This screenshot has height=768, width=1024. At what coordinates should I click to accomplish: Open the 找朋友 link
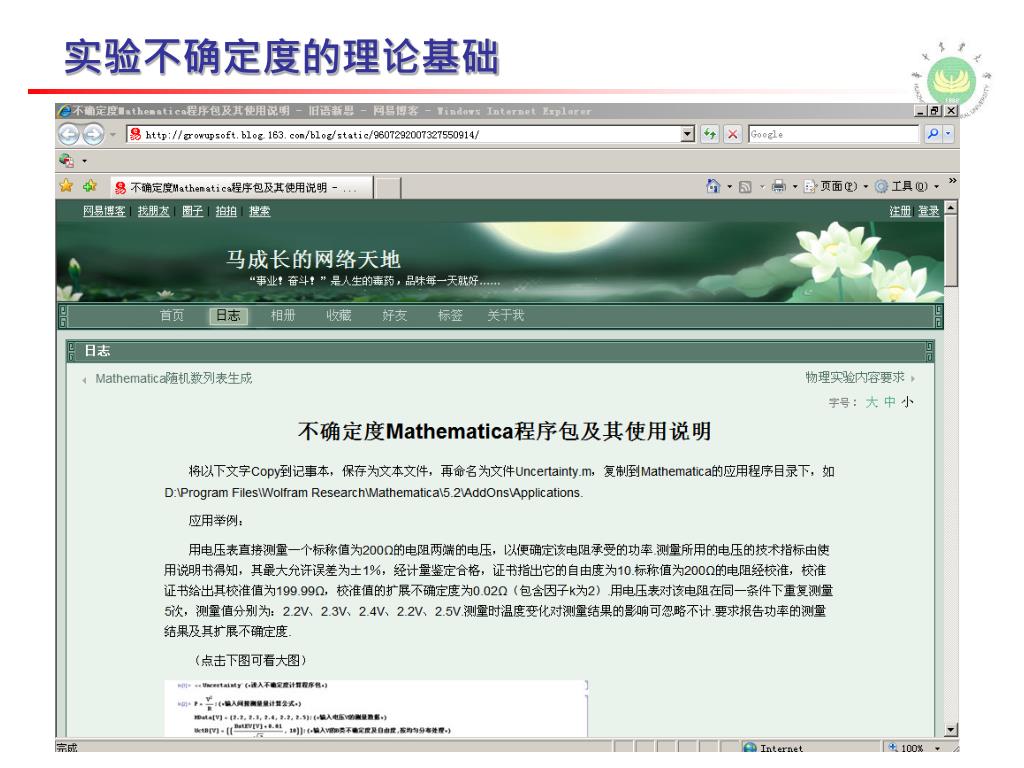[x=153, y=211]
